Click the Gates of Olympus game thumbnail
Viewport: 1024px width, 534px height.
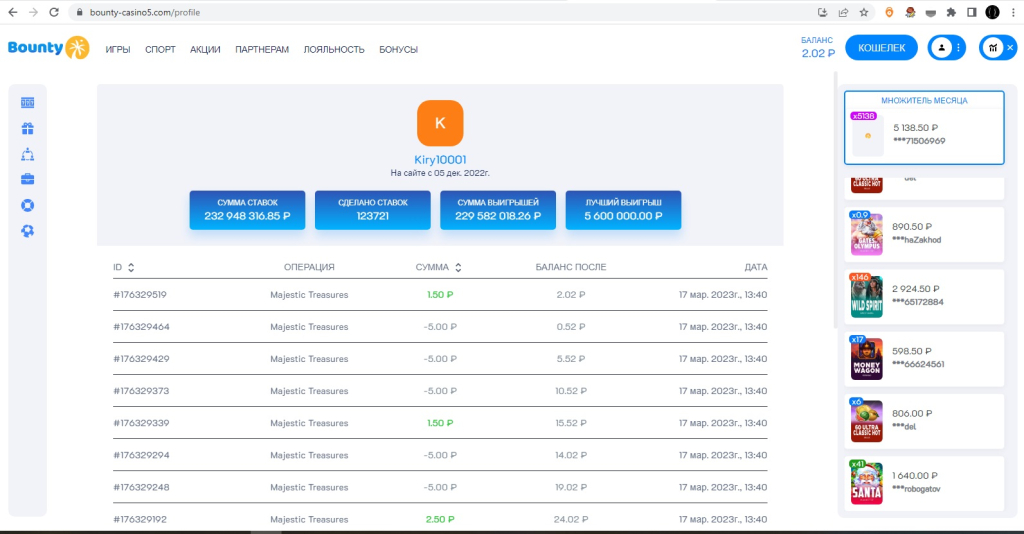pyautogui.click(x=867, y=234)
